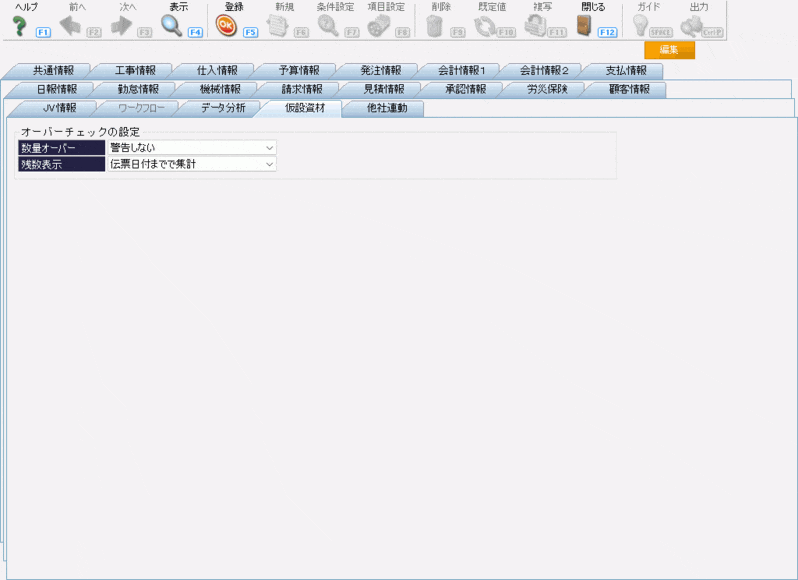The width and height of the screenshot is (798, 580).
Task: Advance with the 次へ arrow icon
Action: click(122, 26)
